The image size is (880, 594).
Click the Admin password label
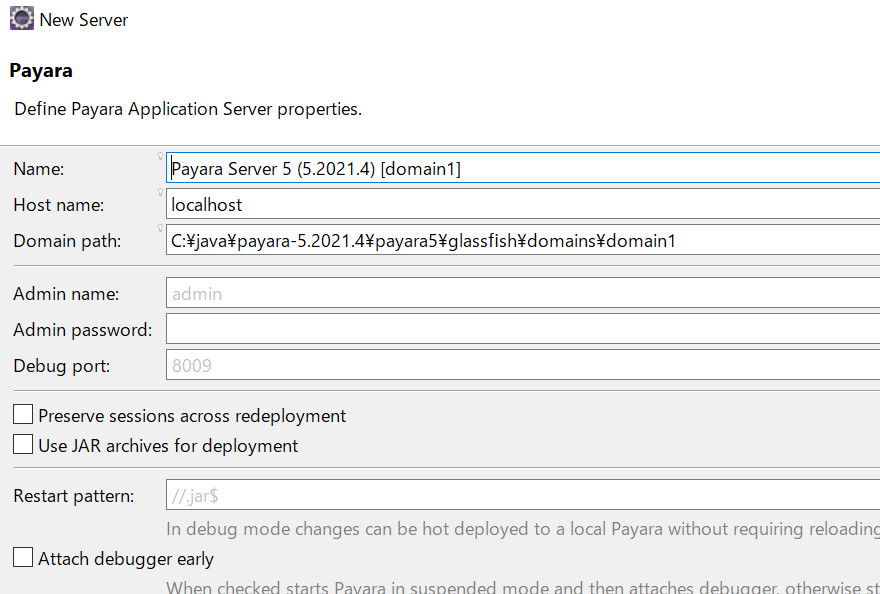pyautogui.click(x=82, y=330)
